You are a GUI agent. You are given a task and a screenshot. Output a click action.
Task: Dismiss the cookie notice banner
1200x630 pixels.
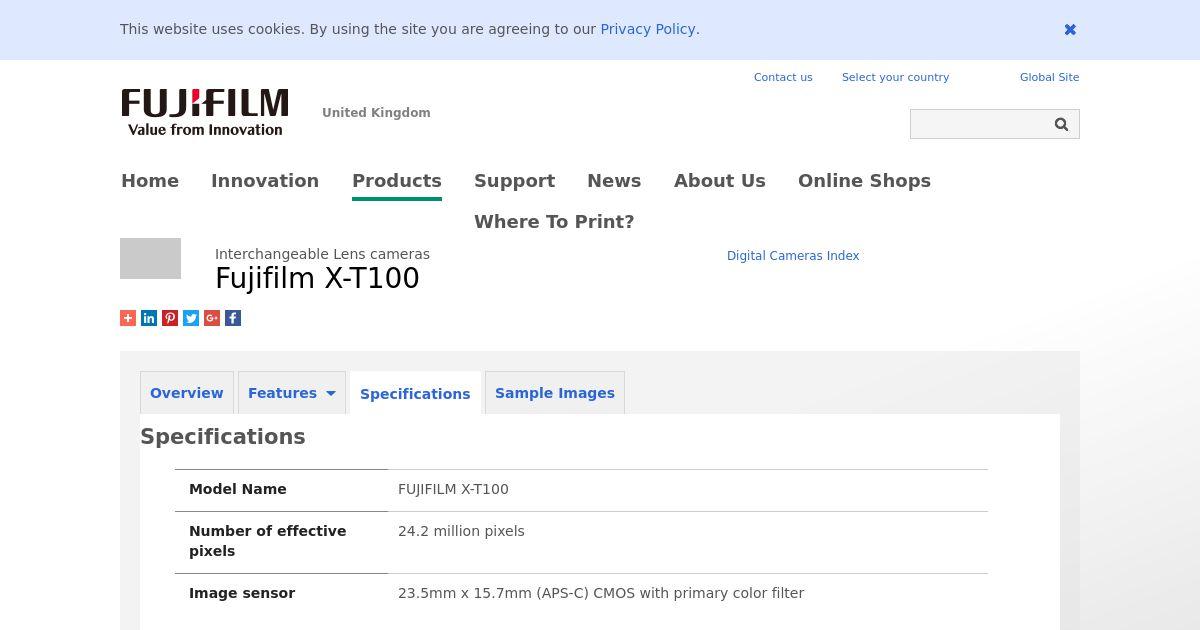[1070, 30]
